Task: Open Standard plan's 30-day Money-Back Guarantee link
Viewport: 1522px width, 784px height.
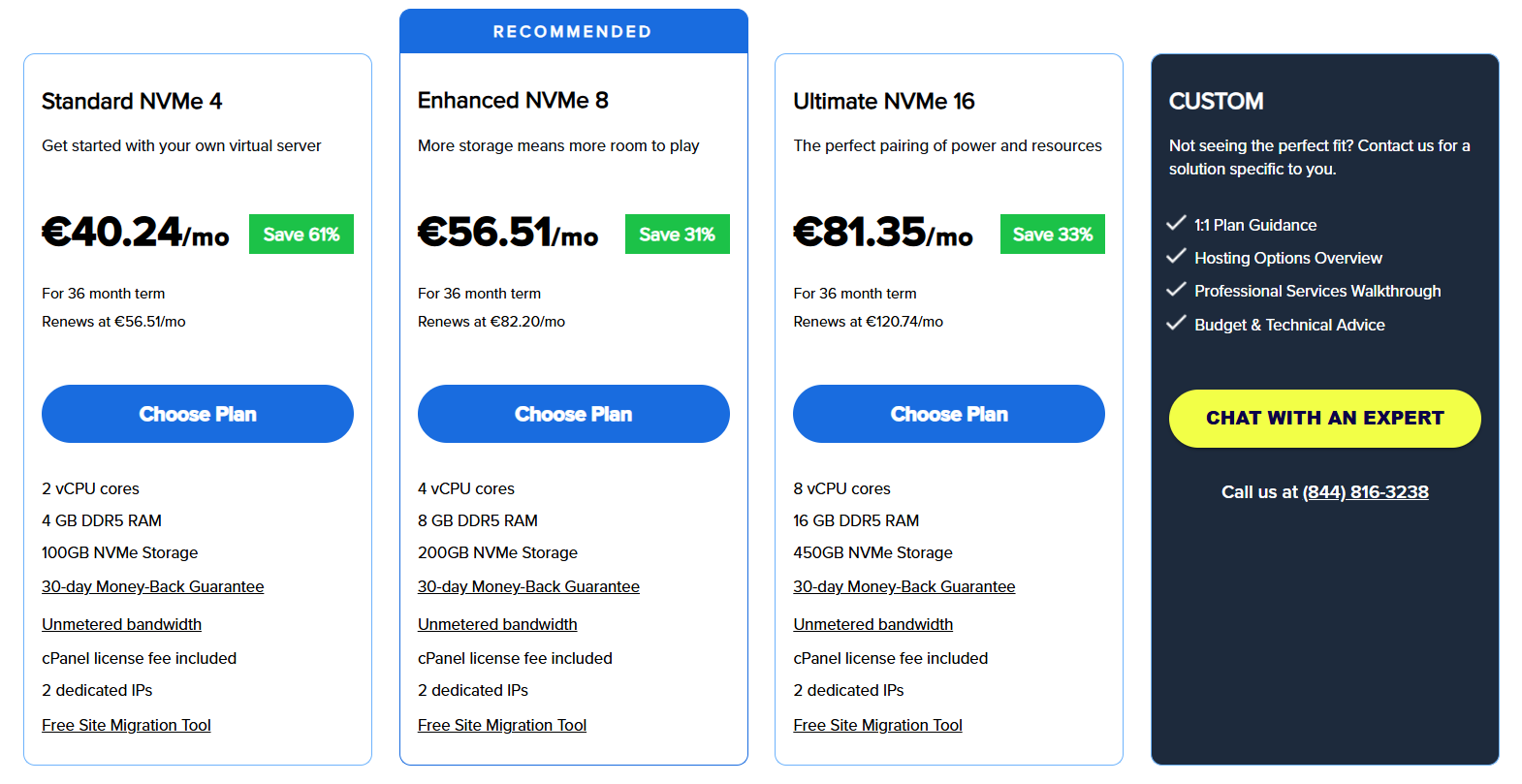Action: click(152, 586)
